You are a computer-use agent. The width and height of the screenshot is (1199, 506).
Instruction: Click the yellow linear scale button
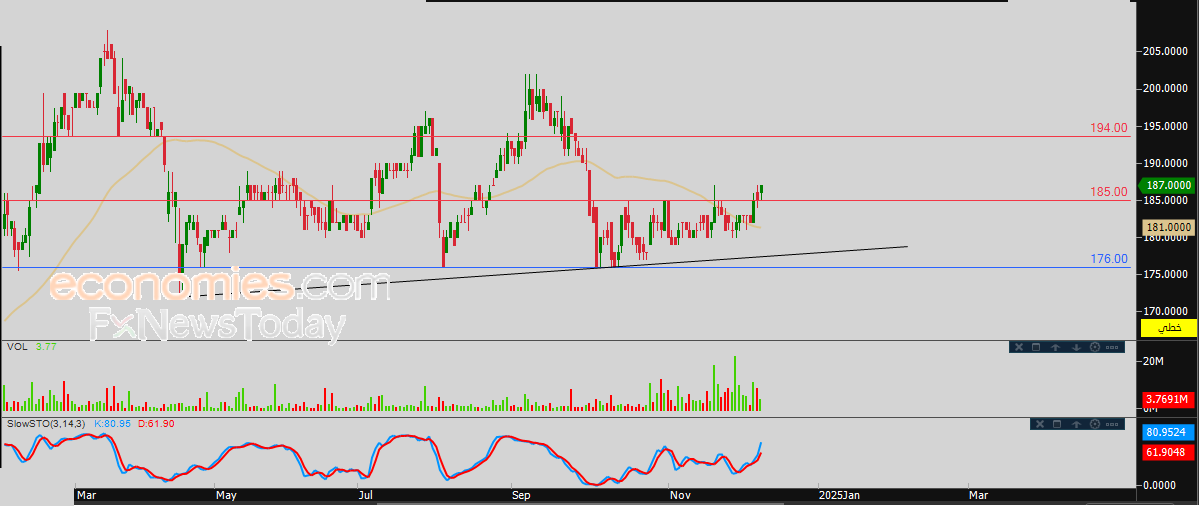1169,328
